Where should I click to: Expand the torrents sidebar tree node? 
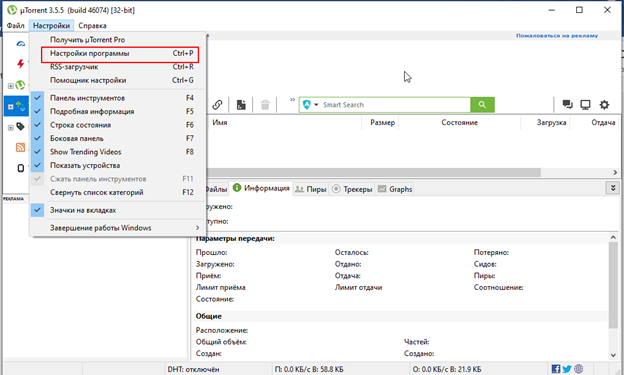[11, 107]
